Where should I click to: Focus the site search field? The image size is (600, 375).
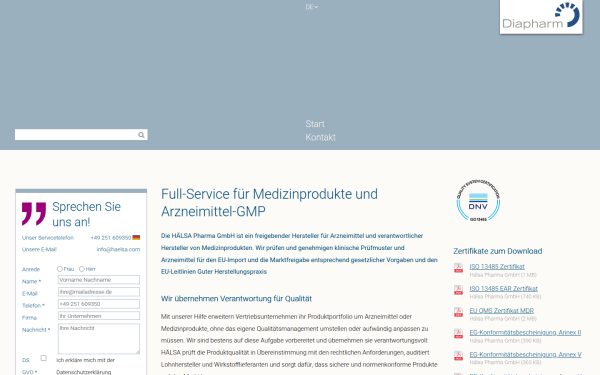81,135
